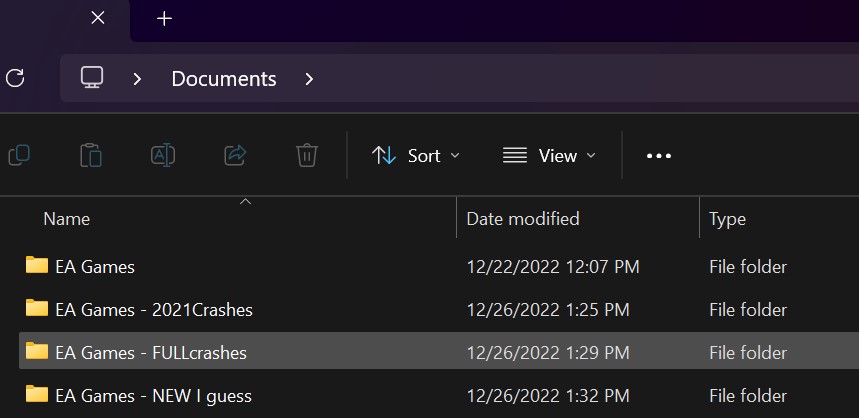The image size is (859, 418).
Task: Click the Refresh icon near address bar
Action: tap(15, 78)
